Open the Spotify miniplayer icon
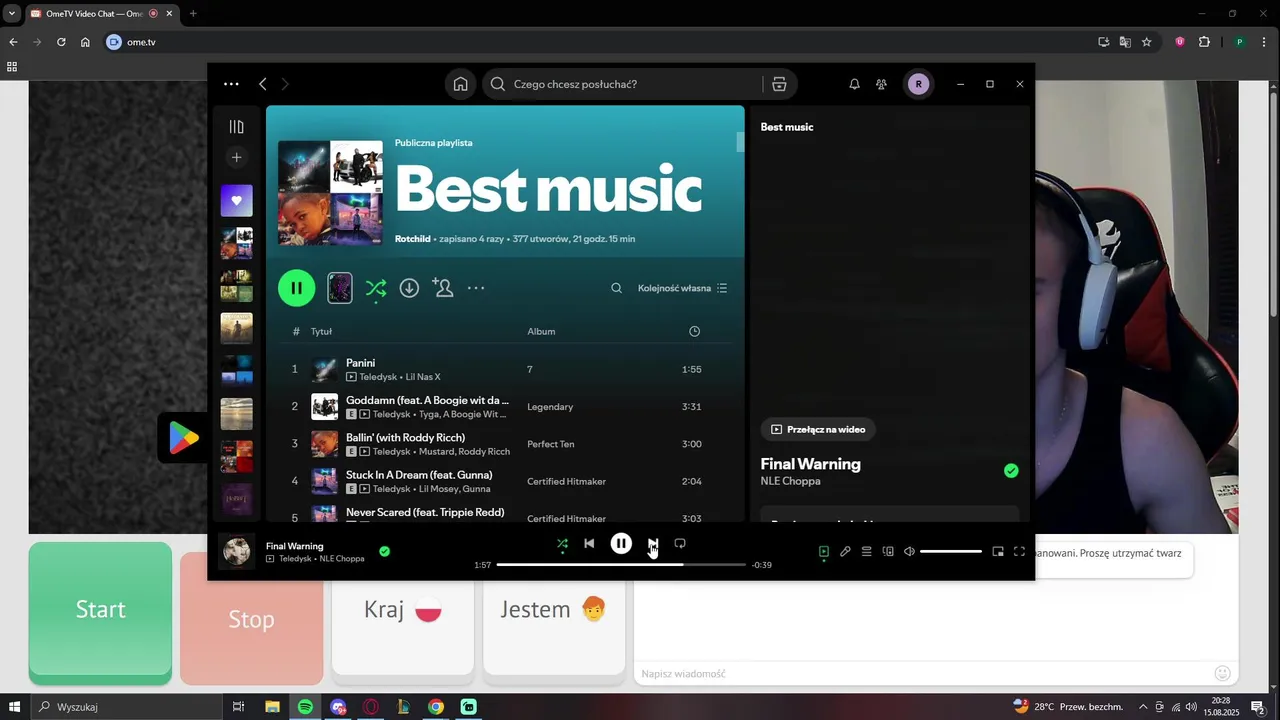The height and width of the screenshot is (720, 1280). click(x=998, y=551)
